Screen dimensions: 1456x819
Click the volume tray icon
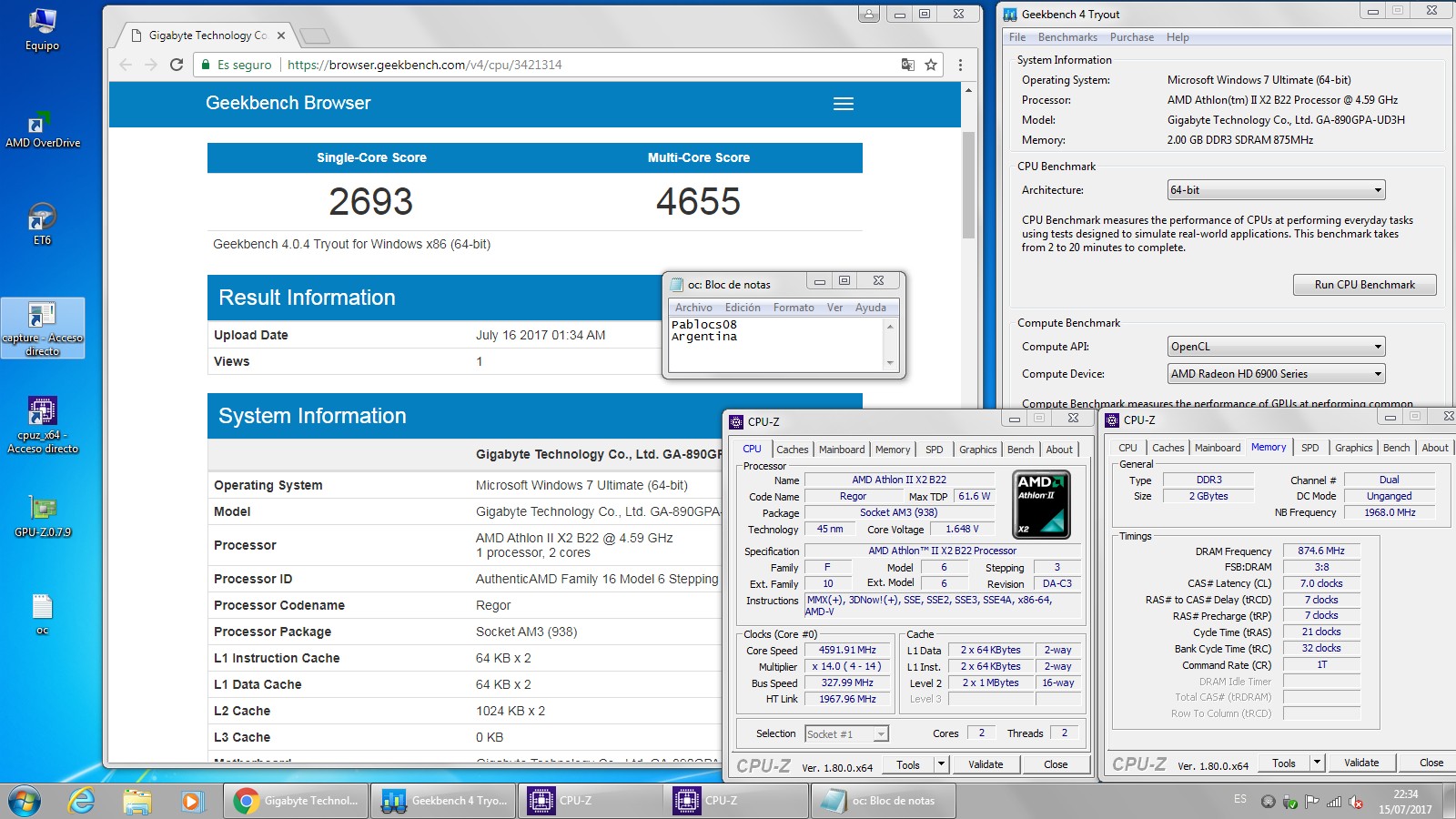(1356, 802)
